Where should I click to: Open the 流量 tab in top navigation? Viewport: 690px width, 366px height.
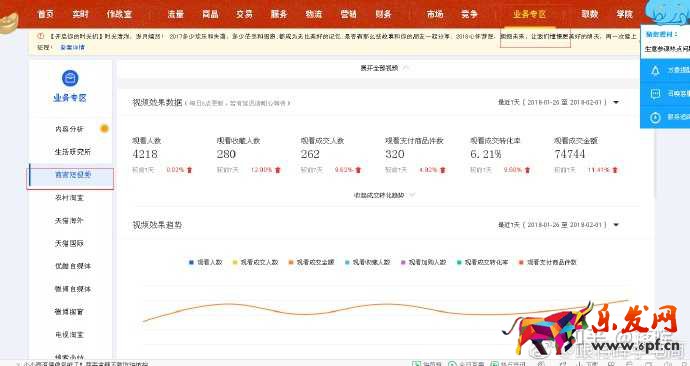tap(175, 14)
